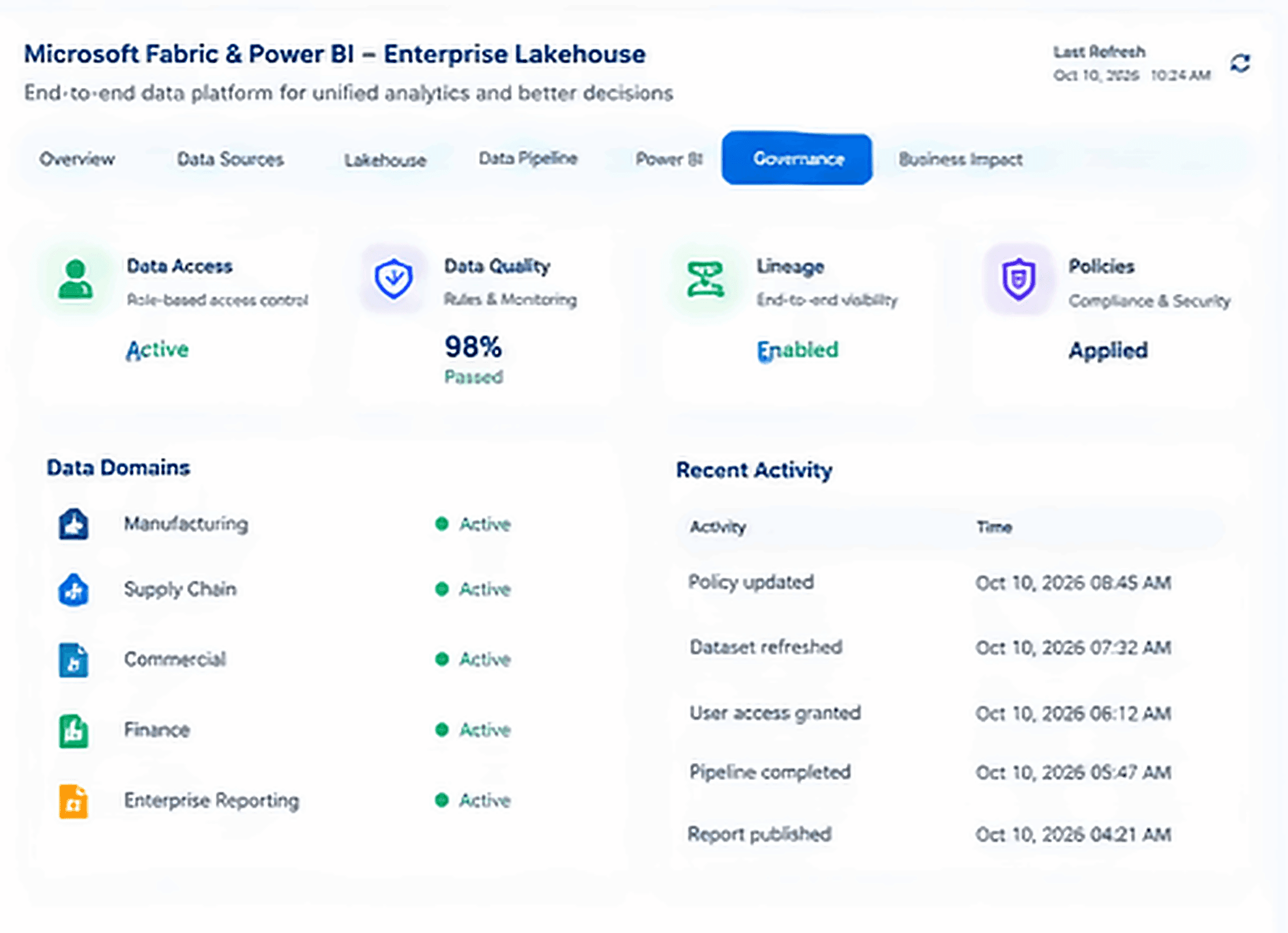1288x933 pixels.
Task: Select the Enterprise Reporting domain name
Action: [212, 800]
